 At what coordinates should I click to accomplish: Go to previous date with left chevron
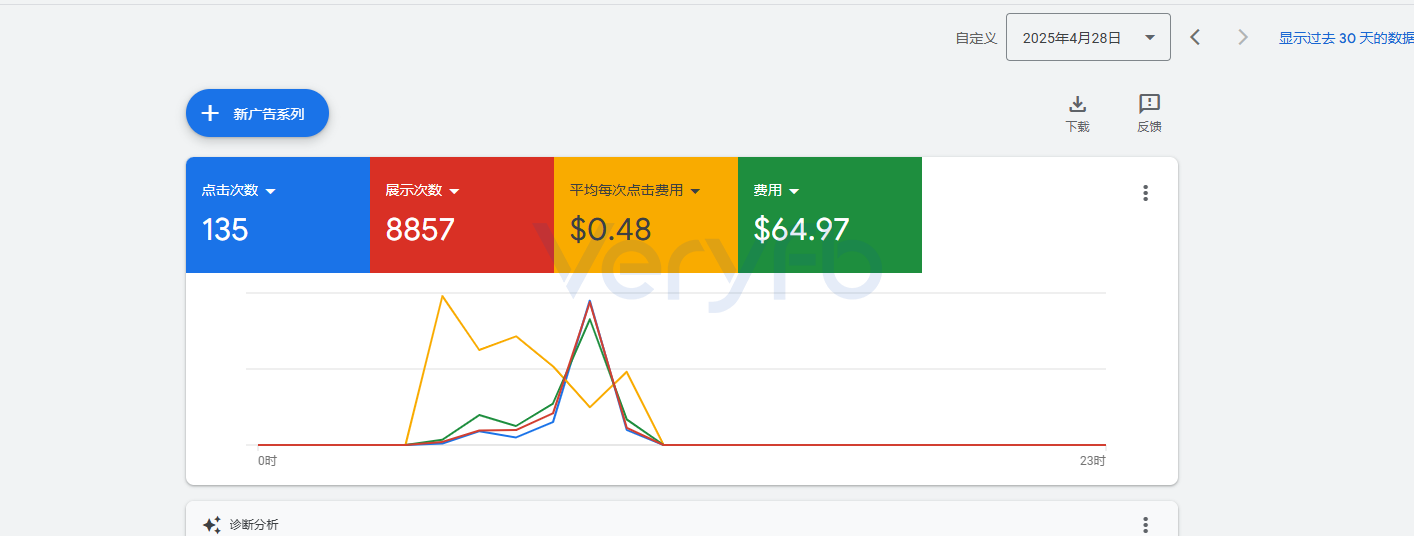tap(1194, 37)
